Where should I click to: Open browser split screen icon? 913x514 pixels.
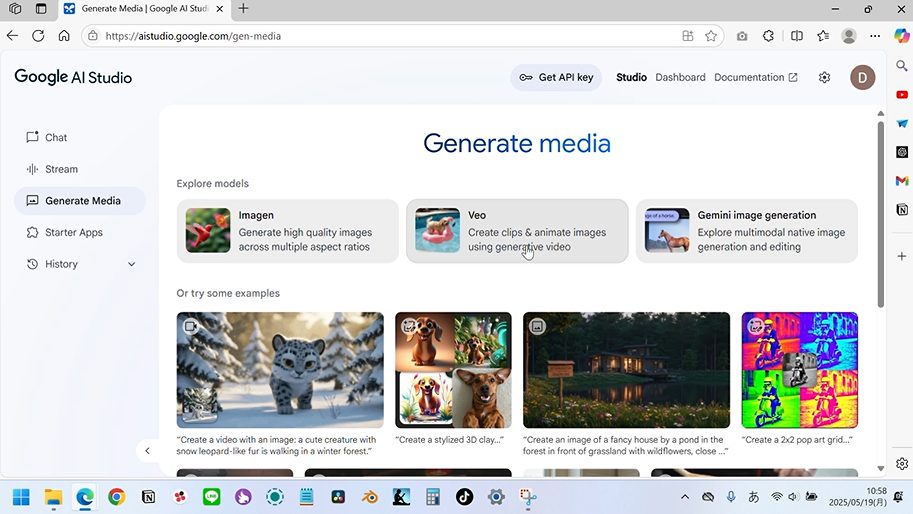pos(796,36)
